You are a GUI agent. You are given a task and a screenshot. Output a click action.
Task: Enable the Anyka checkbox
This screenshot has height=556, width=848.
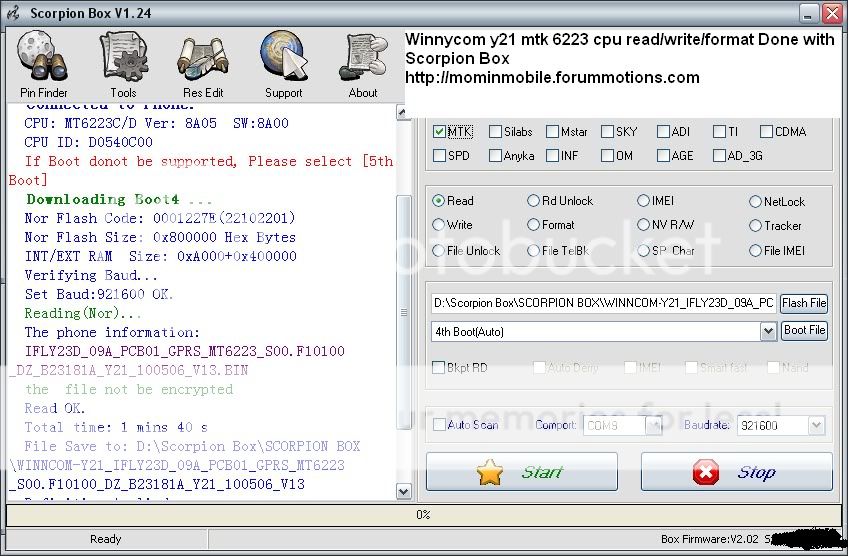point(495,156)
